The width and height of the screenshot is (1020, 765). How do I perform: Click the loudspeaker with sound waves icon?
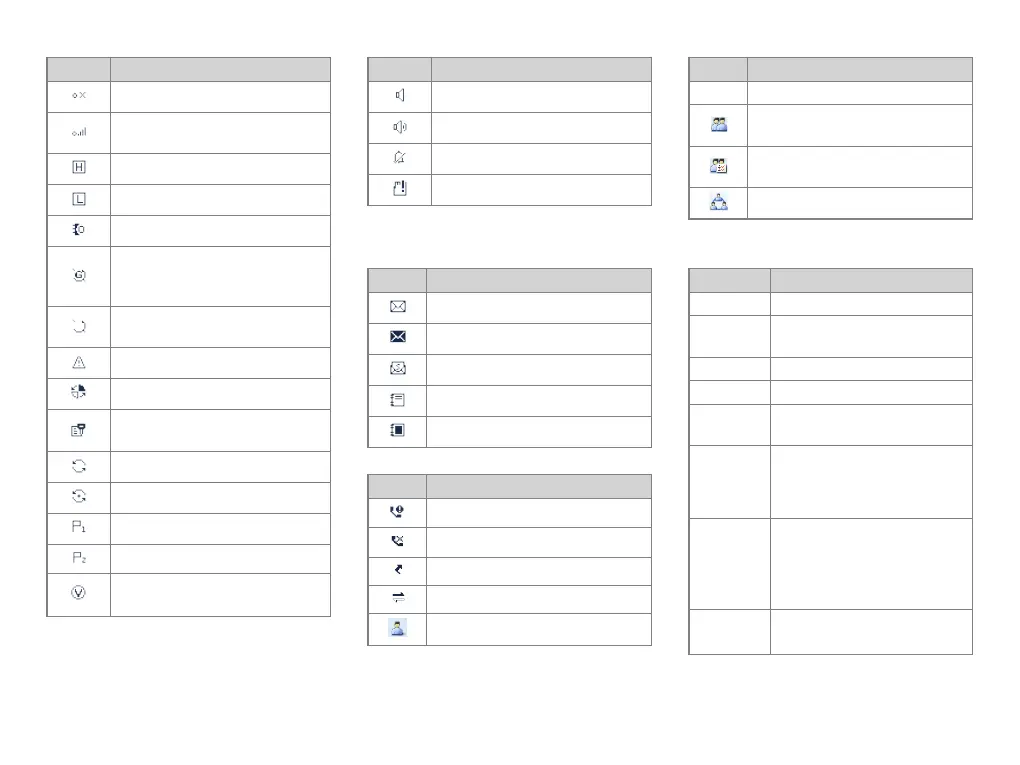(399, 127)
